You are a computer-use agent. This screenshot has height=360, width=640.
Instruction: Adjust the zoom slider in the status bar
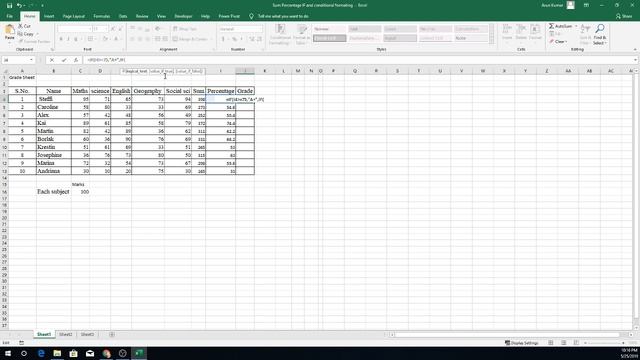pos(605,343)
